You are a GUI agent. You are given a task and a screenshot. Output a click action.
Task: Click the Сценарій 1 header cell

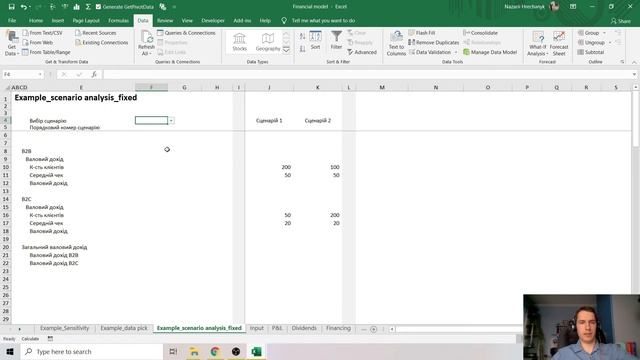point(269,120)
